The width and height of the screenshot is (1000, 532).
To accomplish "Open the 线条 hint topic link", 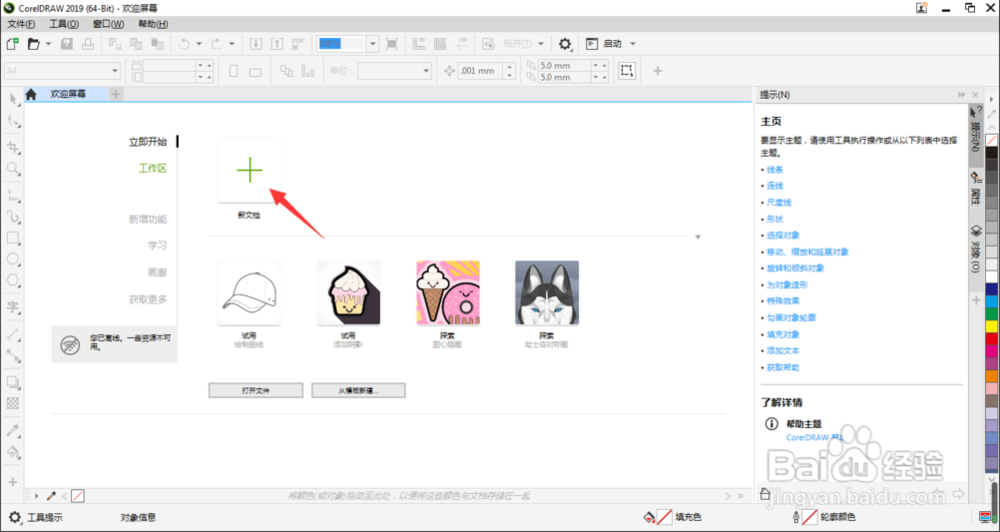I will [775, 170].
